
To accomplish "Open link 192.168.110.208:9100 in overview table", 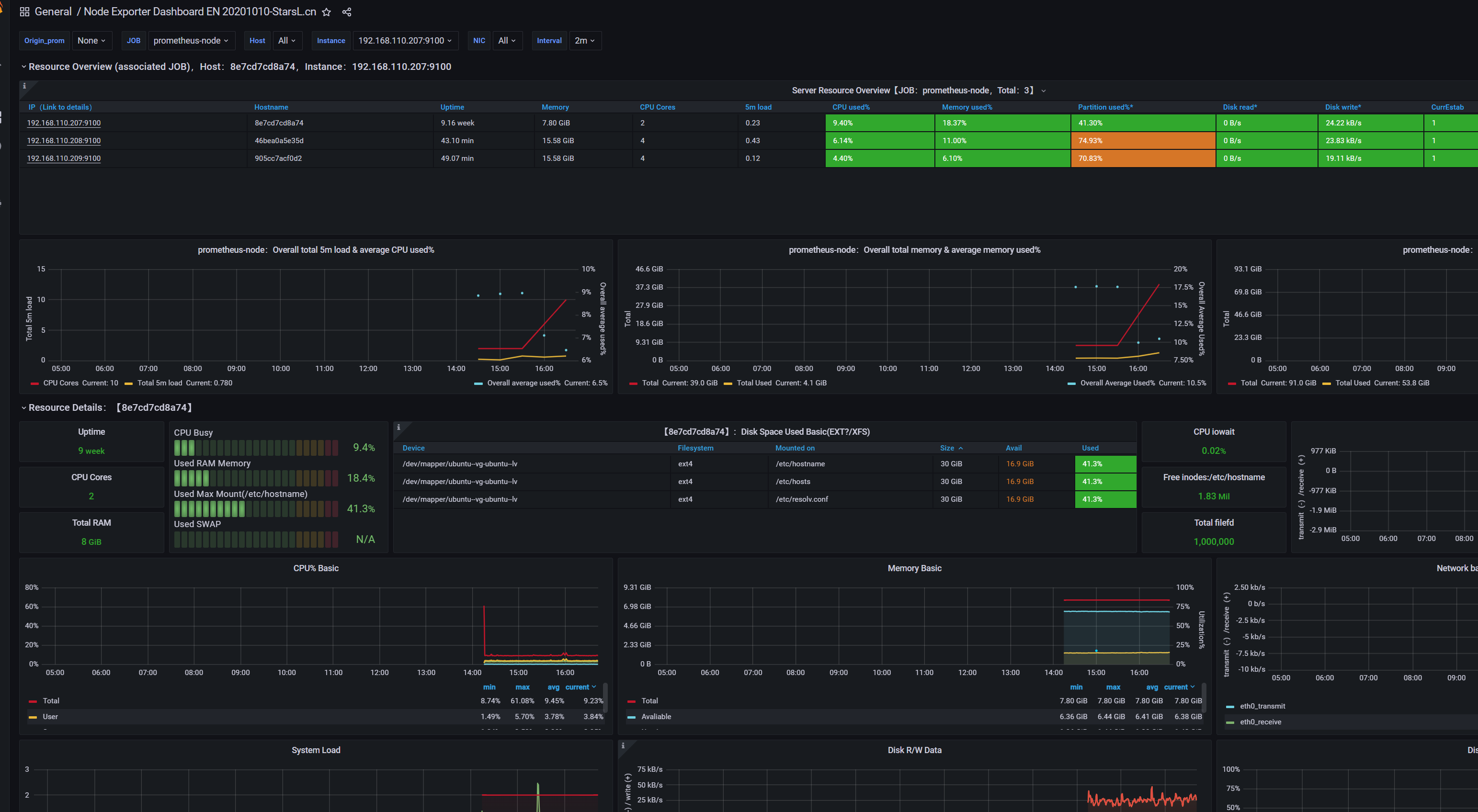I will click(64, 140).
